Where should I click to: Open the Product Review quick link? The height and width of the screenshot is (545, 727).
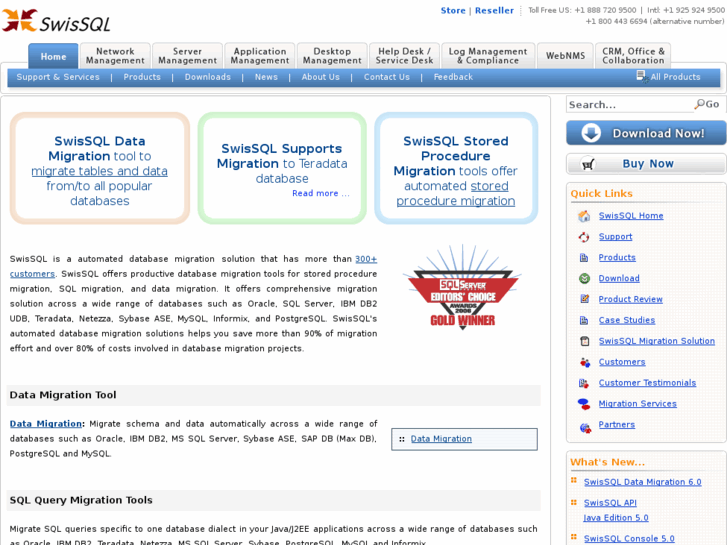[x=631, y=299]
